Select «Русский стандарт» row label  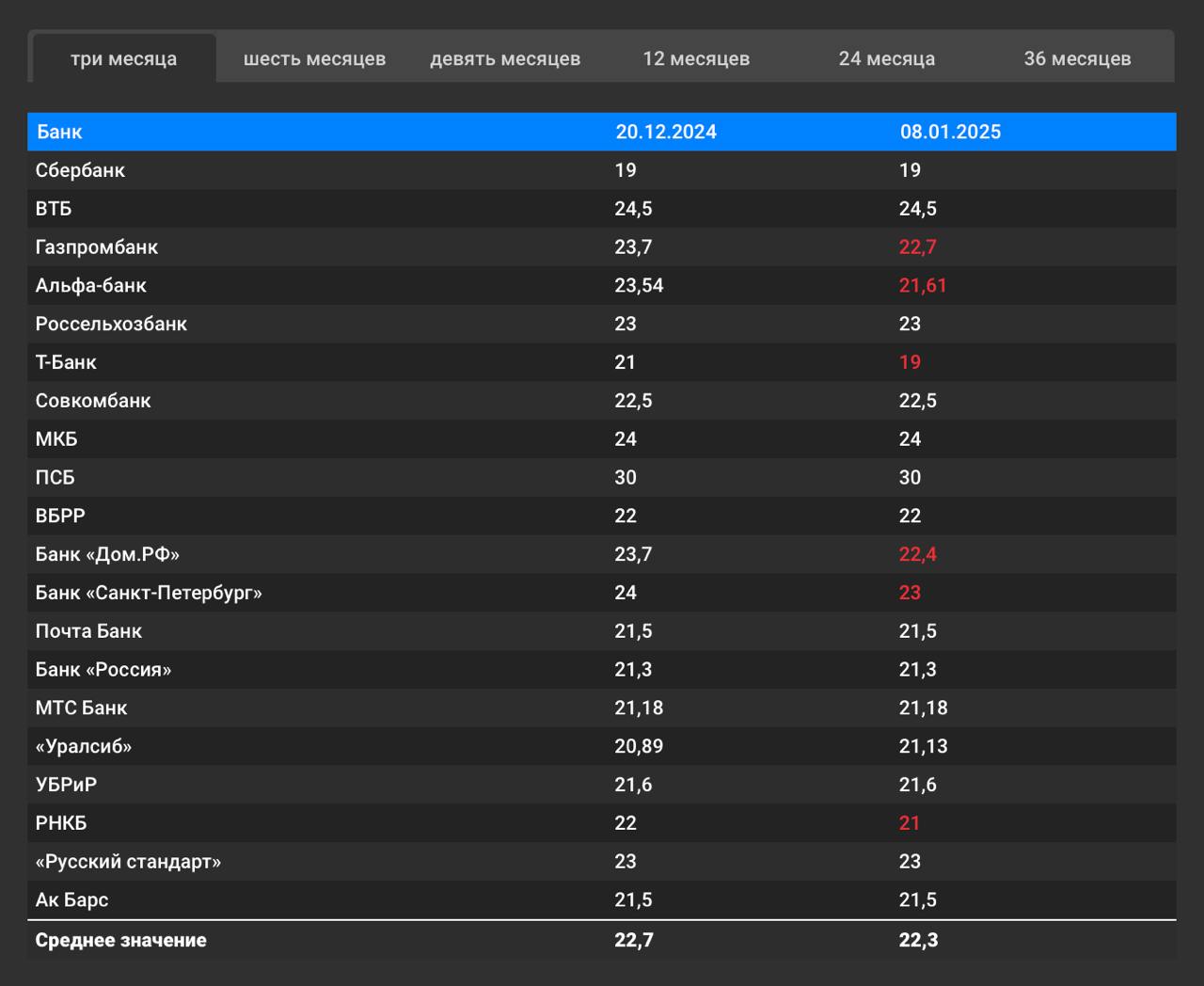click(x=128, y=862)
